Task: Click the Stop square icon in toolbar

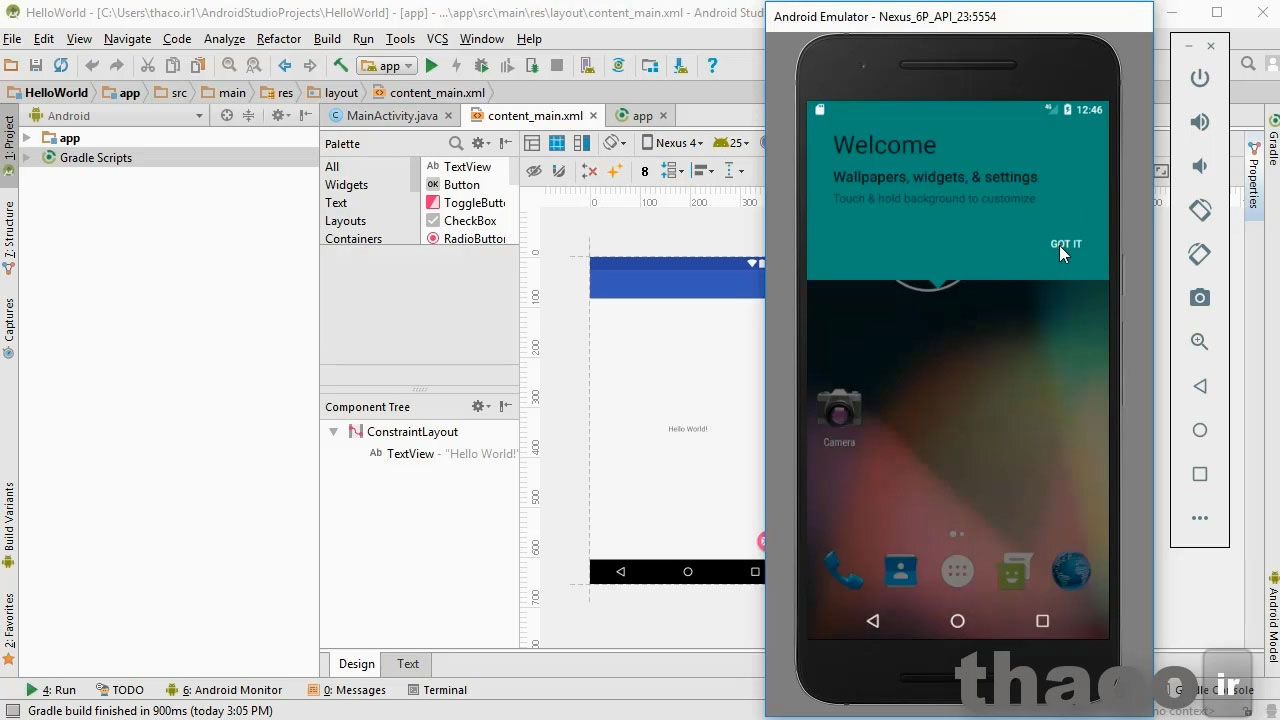Action: 557,65
